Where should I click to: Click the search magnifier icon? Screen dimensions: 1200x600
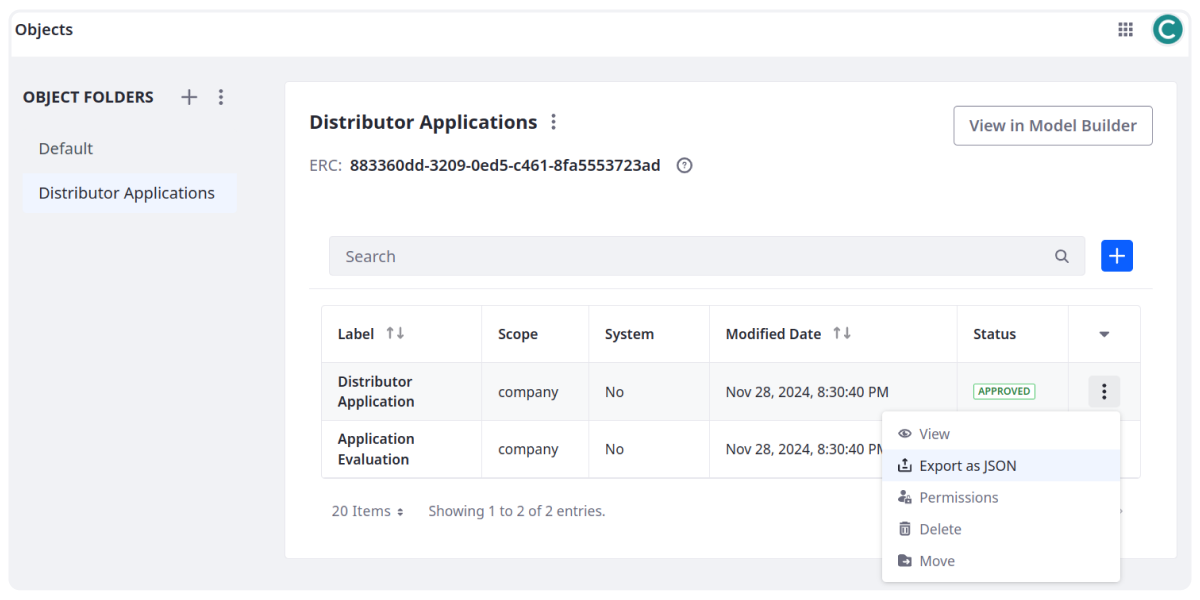pyautogui.click(x=1062, y=256)
